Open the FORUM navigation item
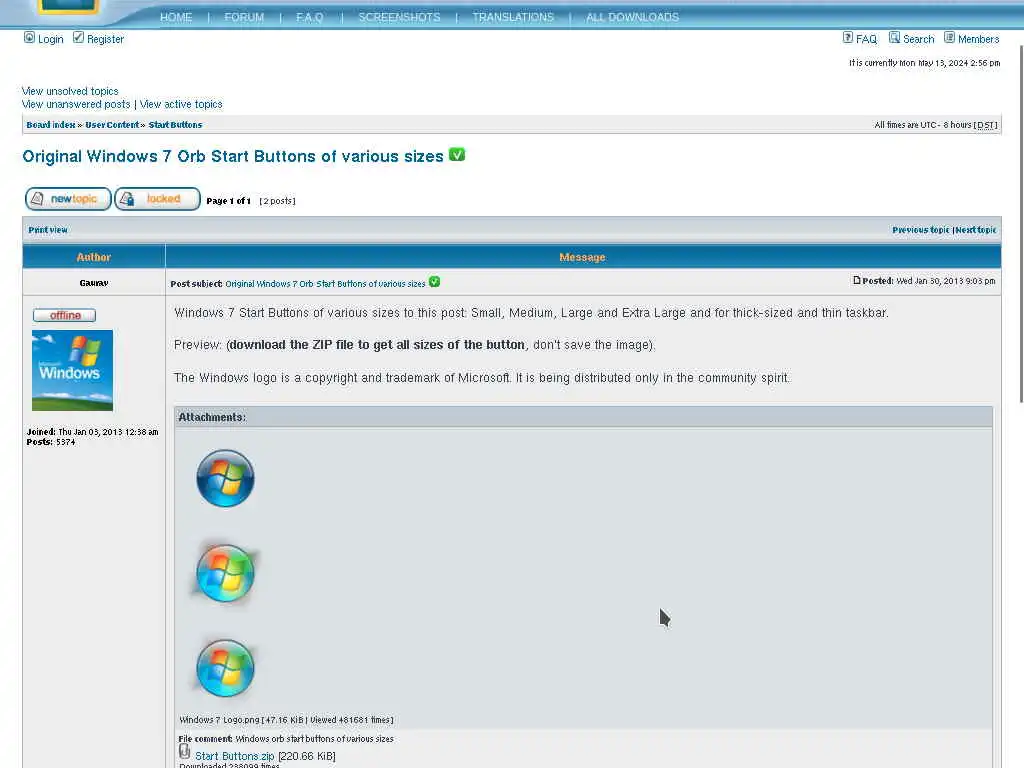The height and width of the screenshot is (768, 1024). pyautogui.click(x=244, y=17)
